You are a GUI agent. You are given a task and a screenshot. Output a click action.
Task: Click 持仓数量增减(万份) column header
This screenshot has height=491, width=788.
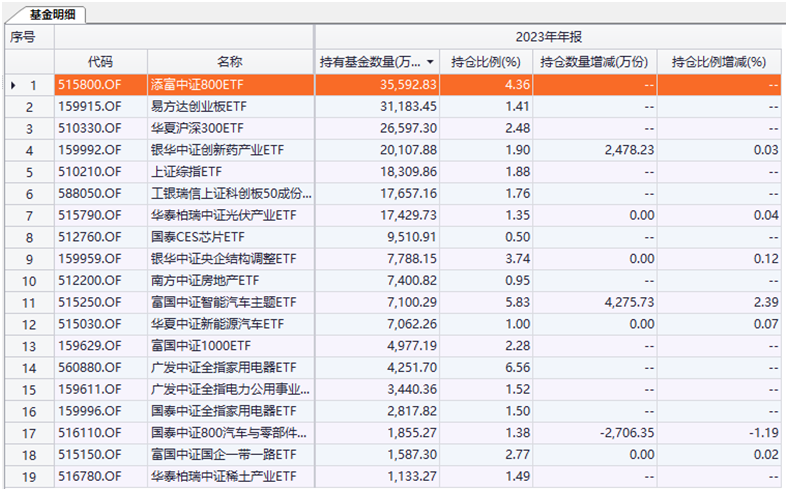point(595,62)
